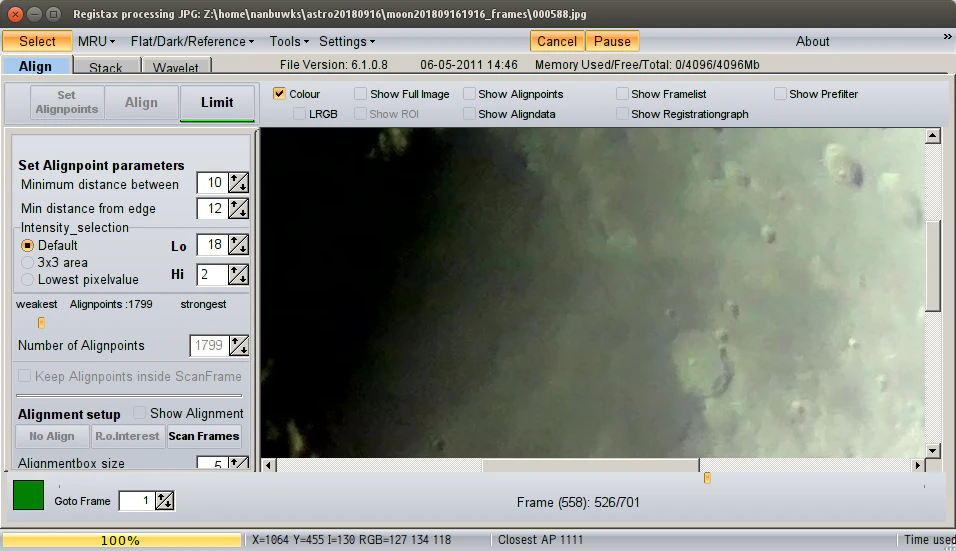
Task: Click the R.o.Interest button
Action: (127, 436)
